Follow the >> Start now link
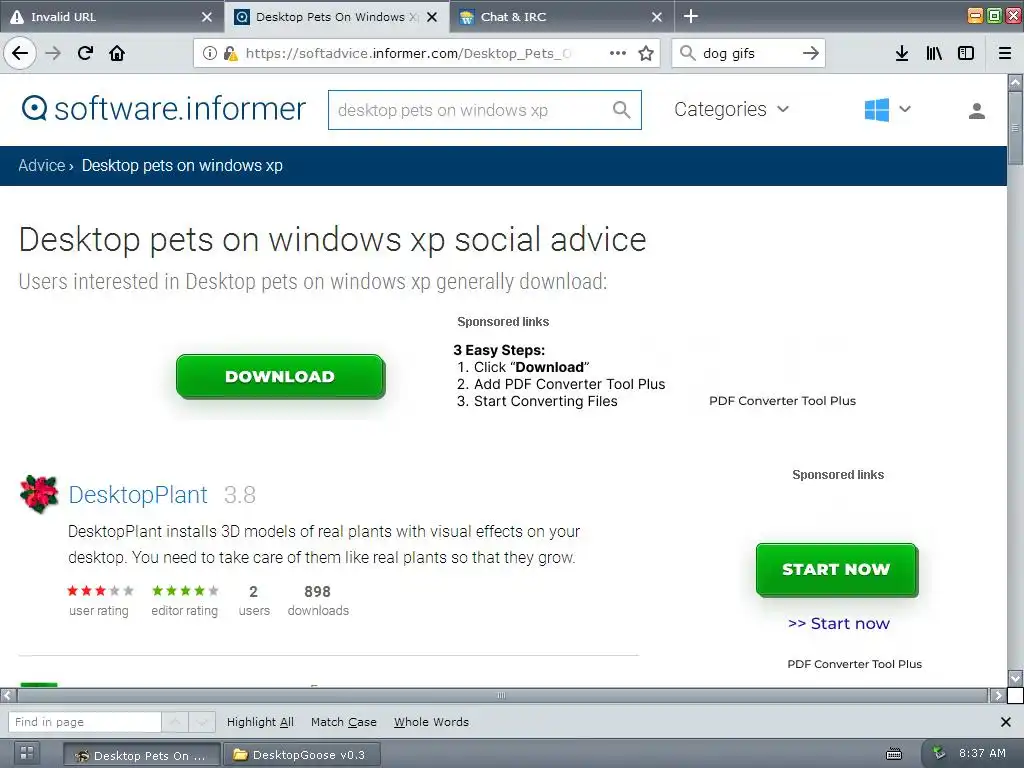The image size is (1024, 768). coord(839,624)
